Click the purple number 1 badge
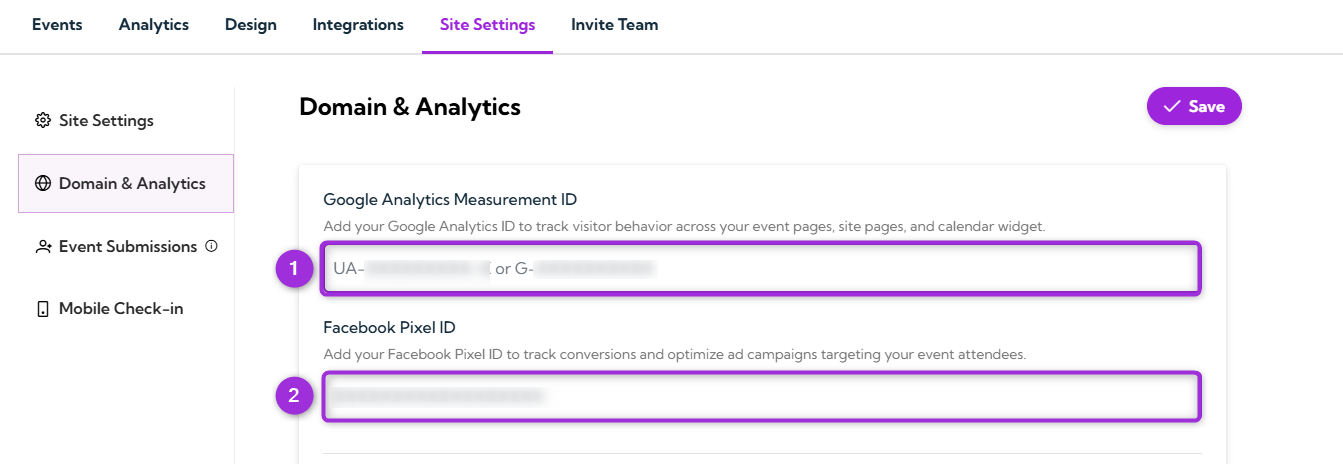Viewport: 1343px width, 464px height. 294,268
